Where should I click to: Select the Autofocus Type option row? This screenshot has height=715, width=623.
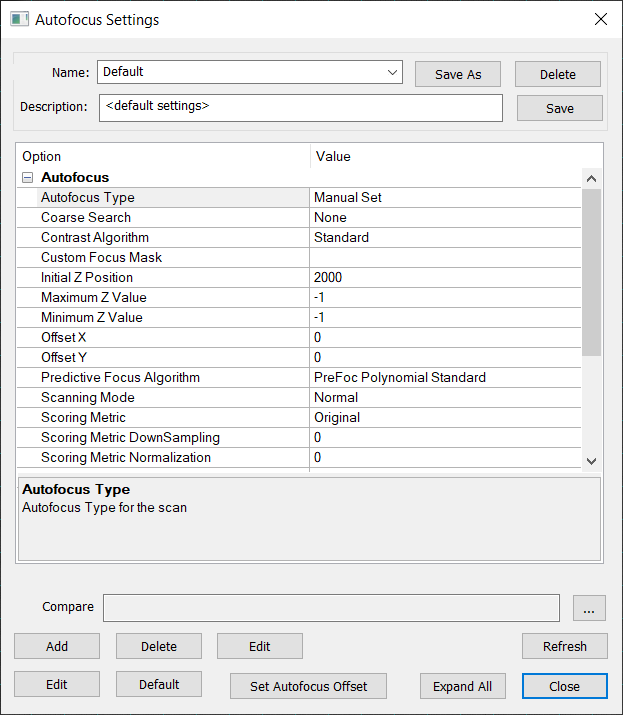click(88, 197)
